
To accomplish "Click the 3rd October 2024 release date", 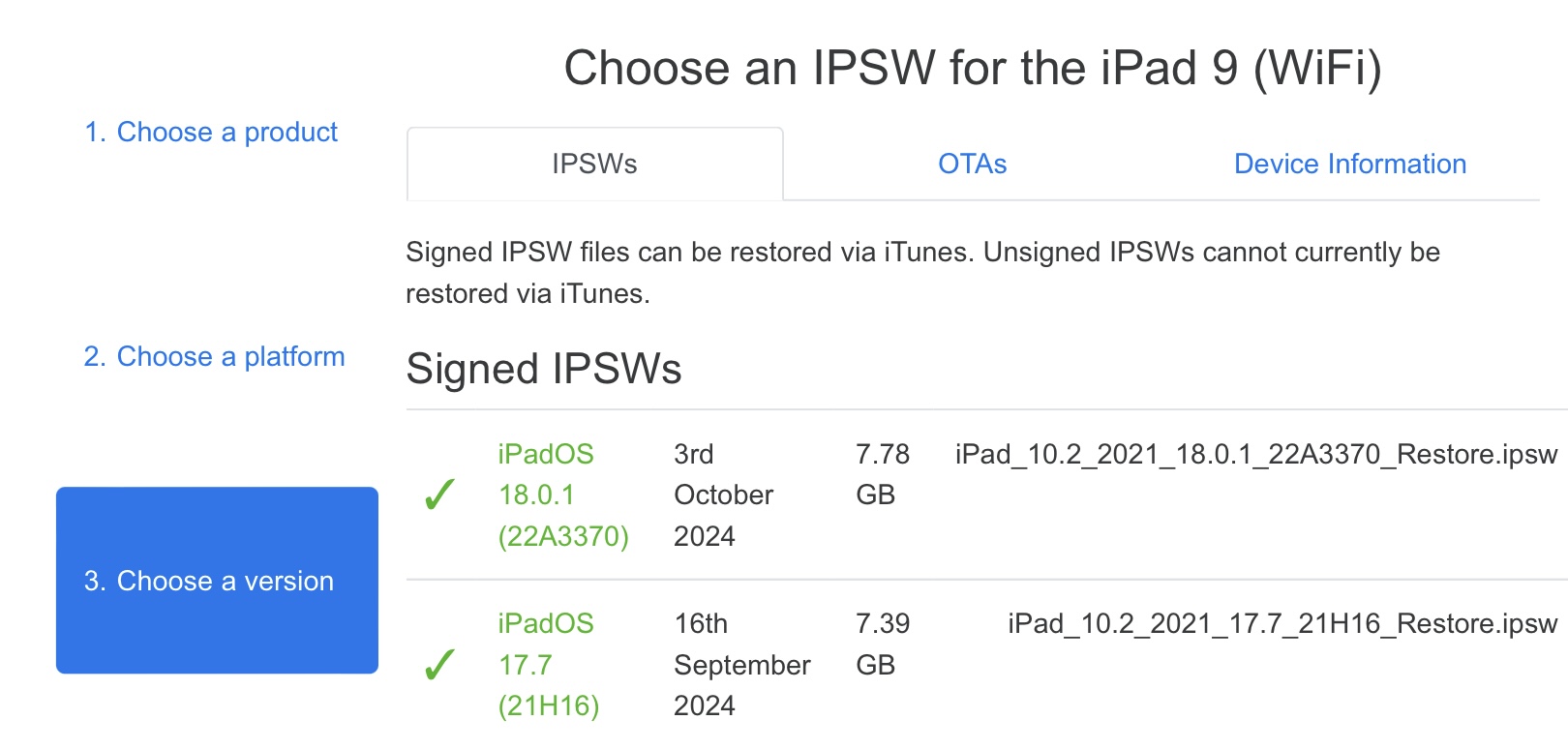I will (723, 495).
